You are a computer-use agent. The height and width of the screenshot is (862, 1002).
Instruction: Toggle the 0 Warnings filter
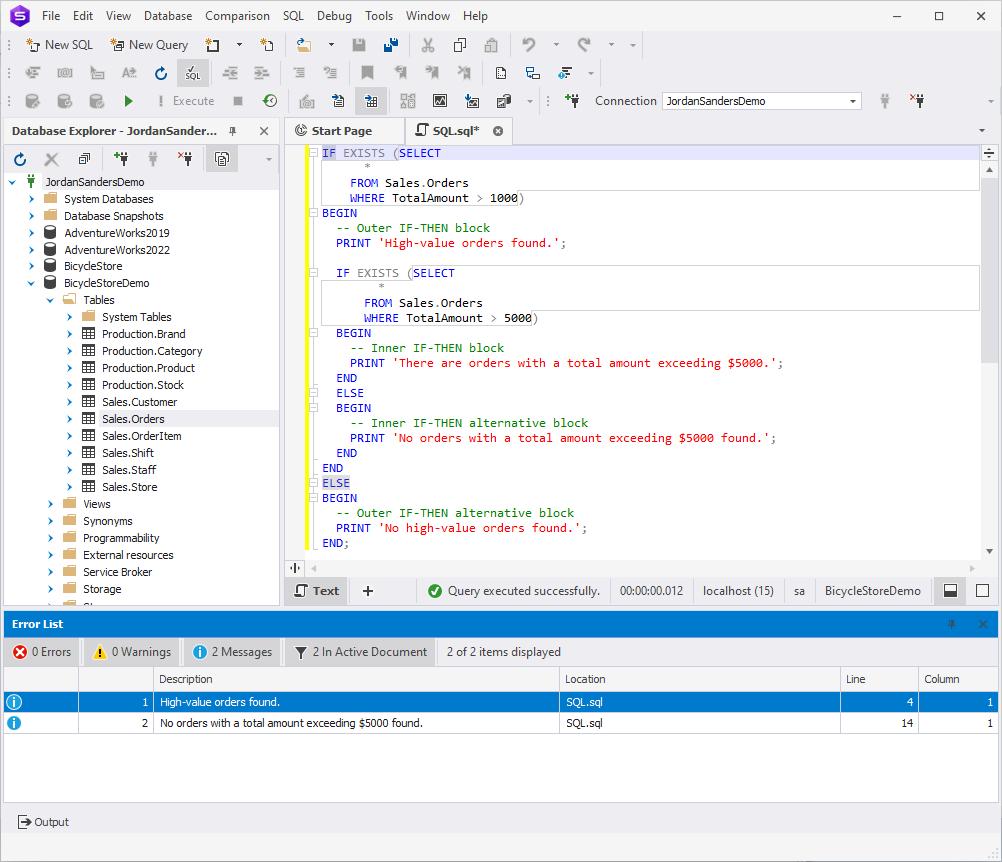coord(132,652)
